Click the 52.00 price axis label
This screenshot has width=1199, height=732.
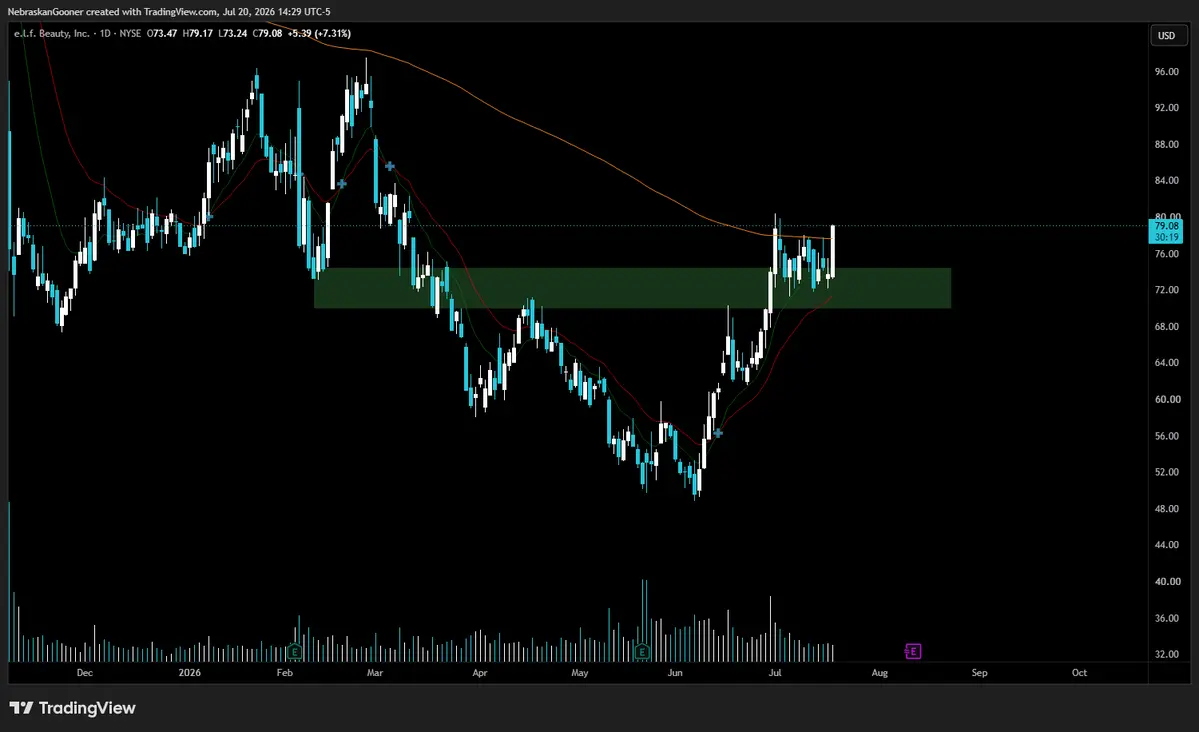click(x=1167, y=472)
